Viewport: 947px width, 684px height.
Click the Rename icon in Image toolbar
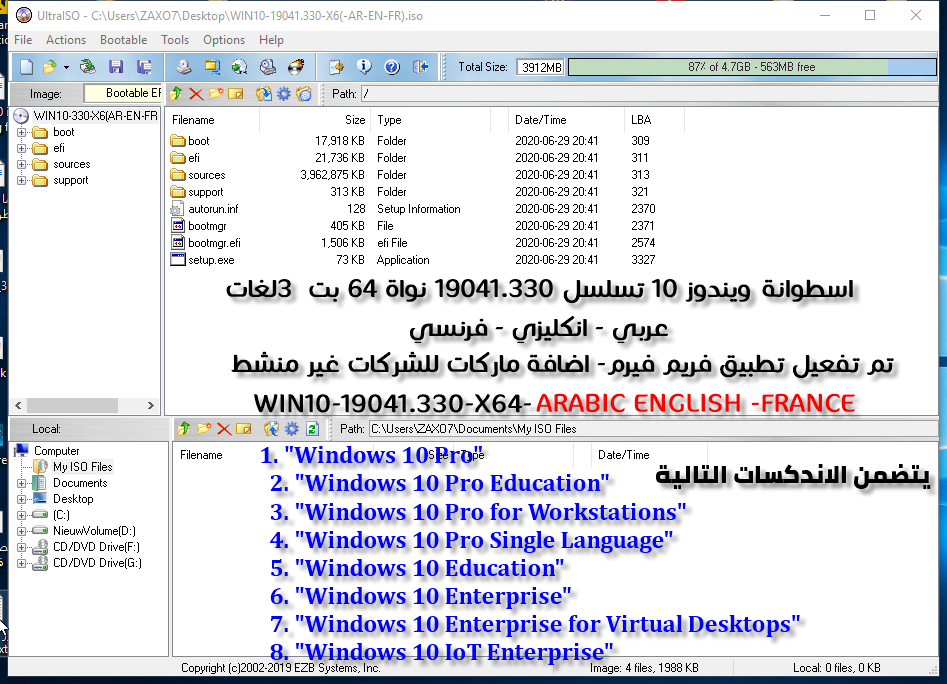tap(236, 94)
